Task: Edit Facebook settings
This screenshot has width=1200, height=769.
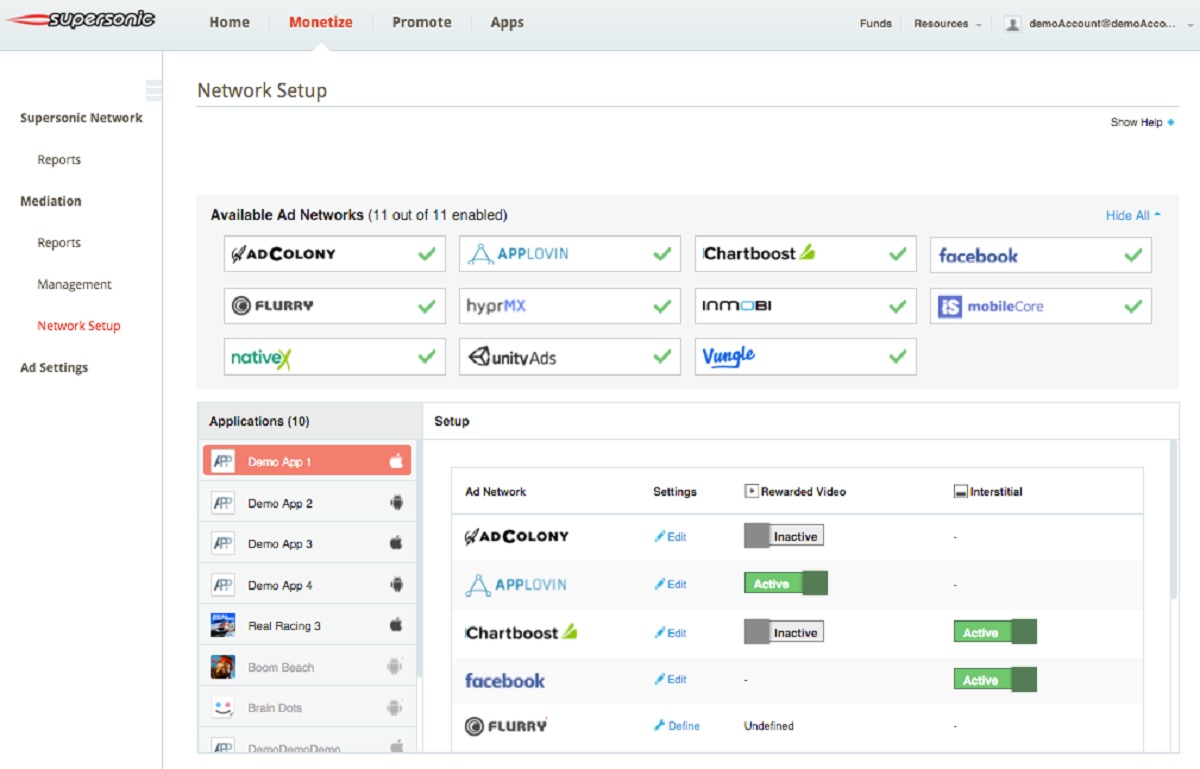Action: point(670,679)
